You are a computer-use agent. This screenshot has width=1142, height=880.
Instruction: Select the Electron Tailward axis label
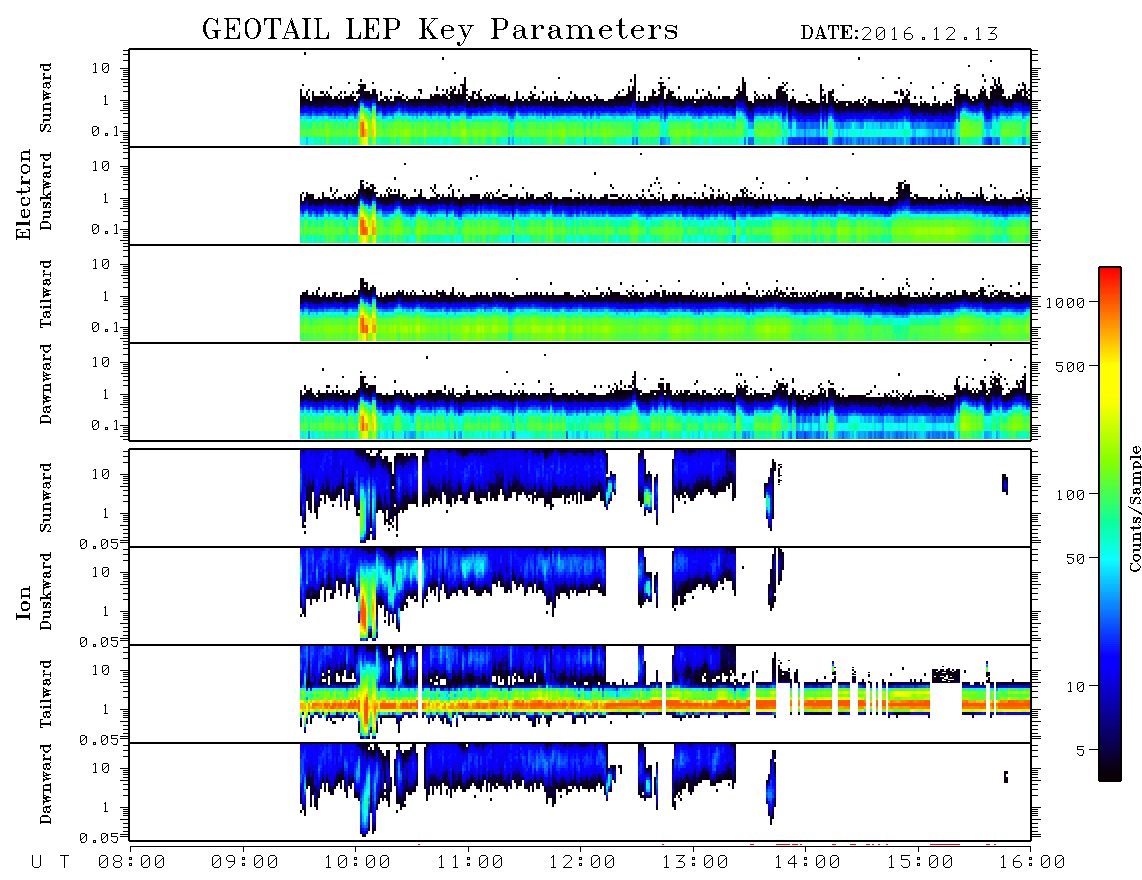[x=45, y=294]
